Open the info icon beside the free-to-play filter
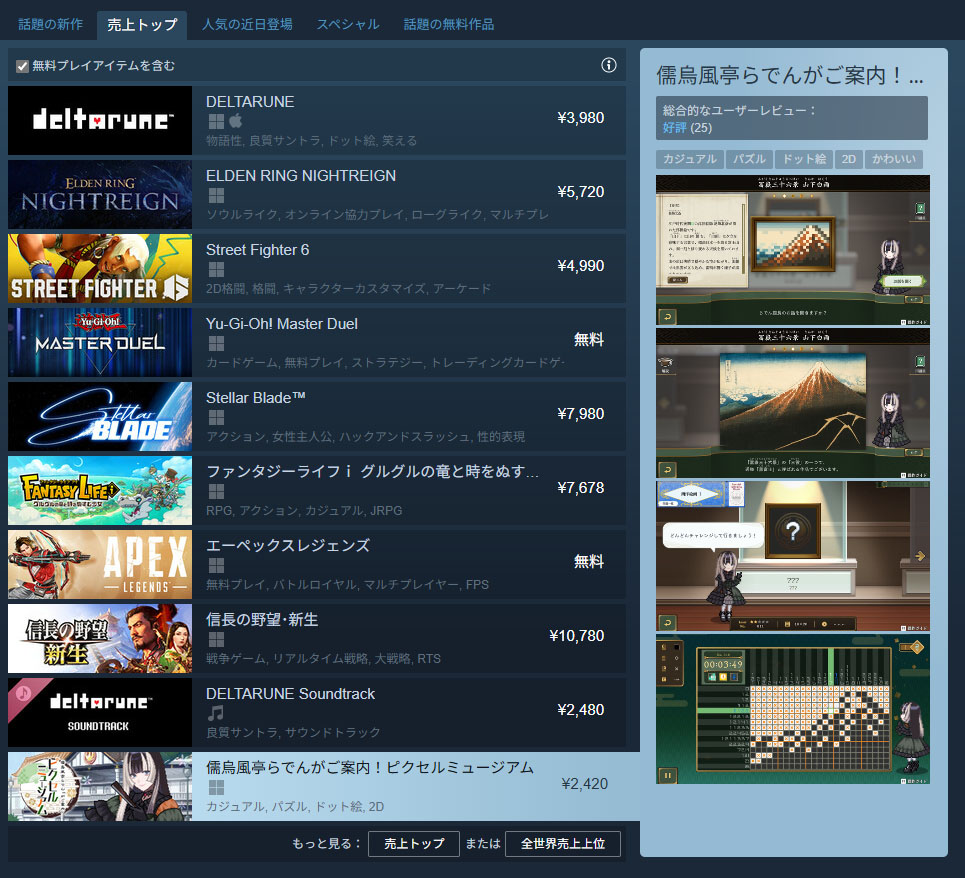 coord(608,65)
